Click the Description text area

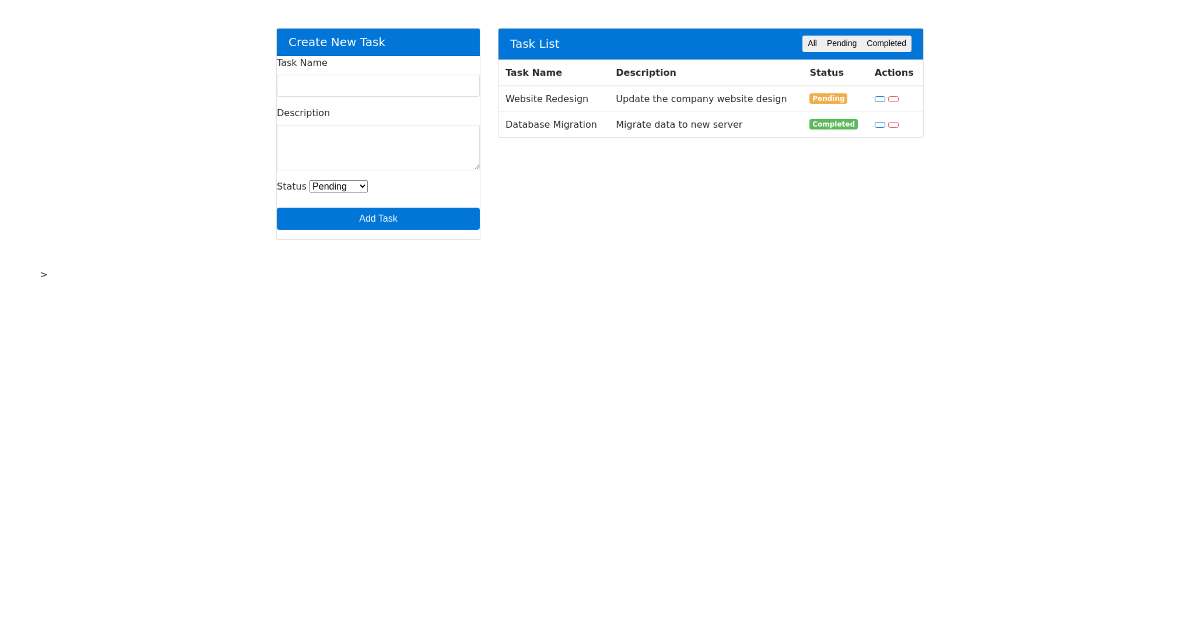(x=378, y=146)
